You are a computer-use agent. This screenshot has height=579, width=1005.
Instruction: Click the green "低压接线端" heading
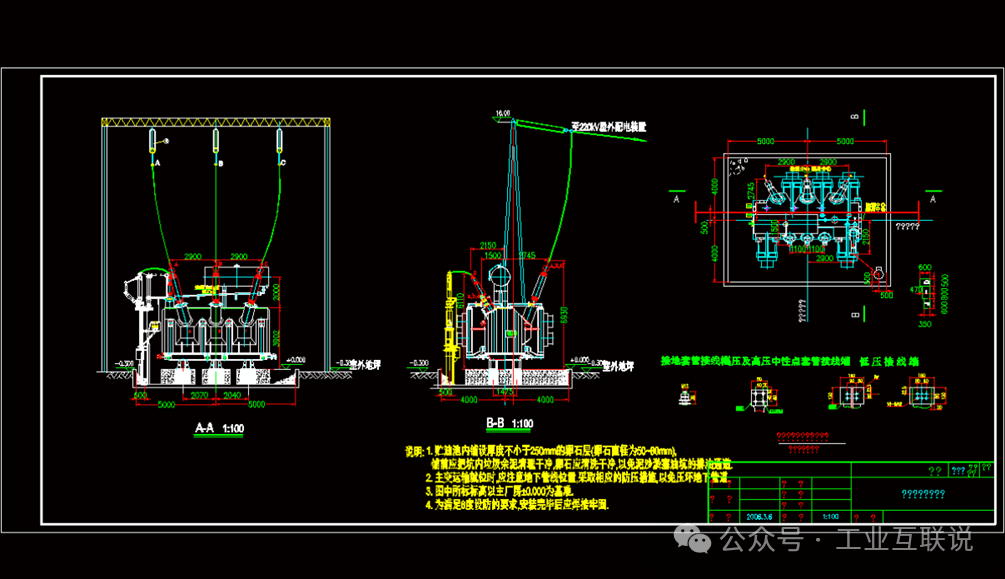pyautogui.click(x=889, y=362)
